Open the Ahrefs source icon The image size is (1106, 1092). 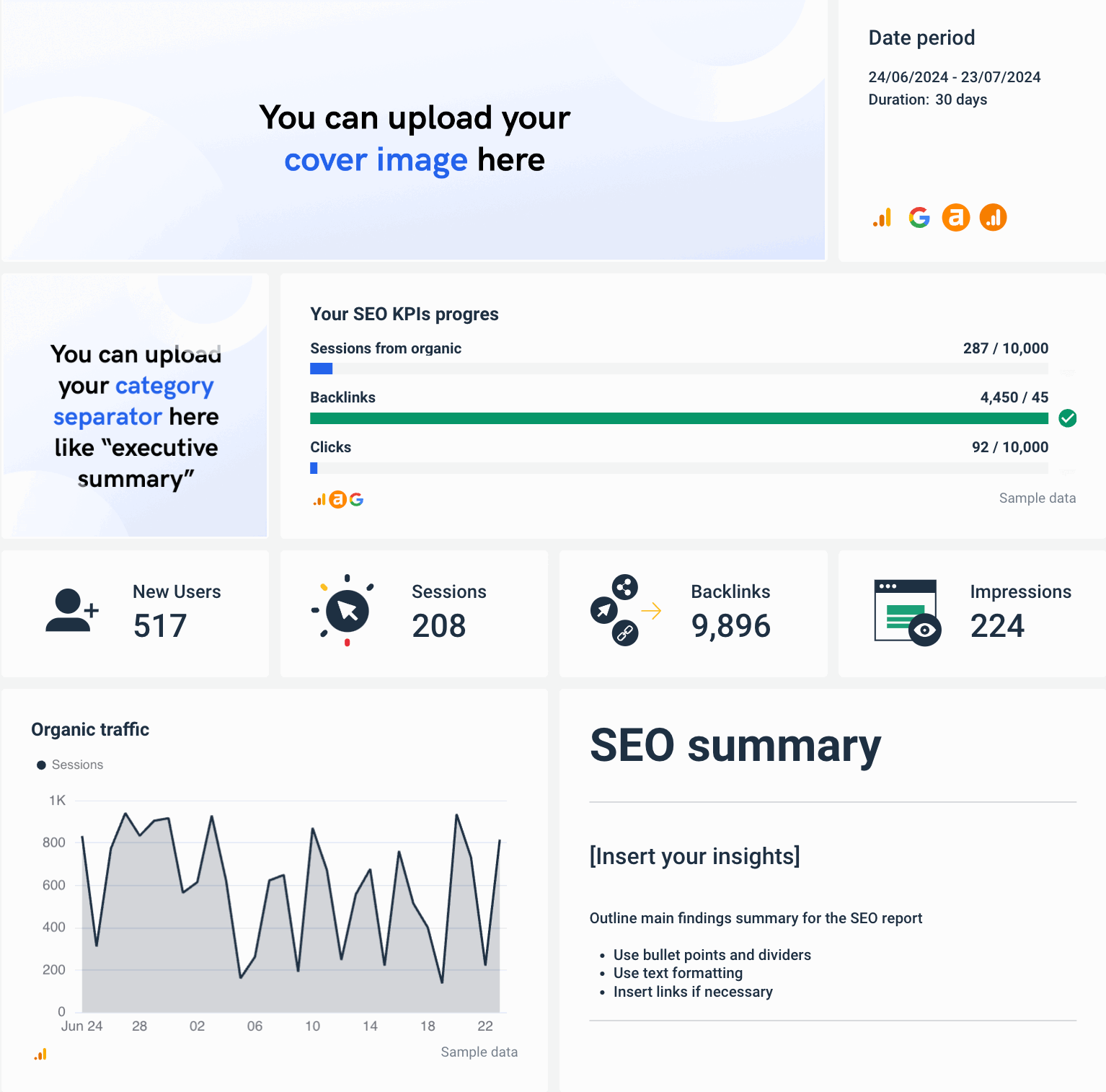pyautogui.click(x=956, y=217)
